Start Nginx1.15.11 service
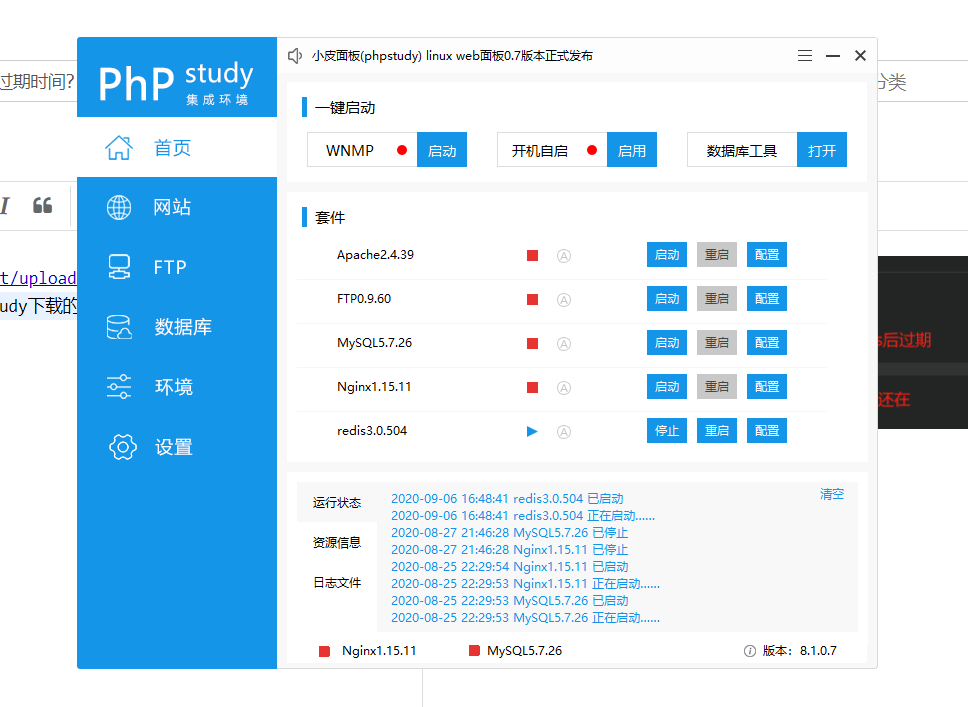 pos(667,387)
